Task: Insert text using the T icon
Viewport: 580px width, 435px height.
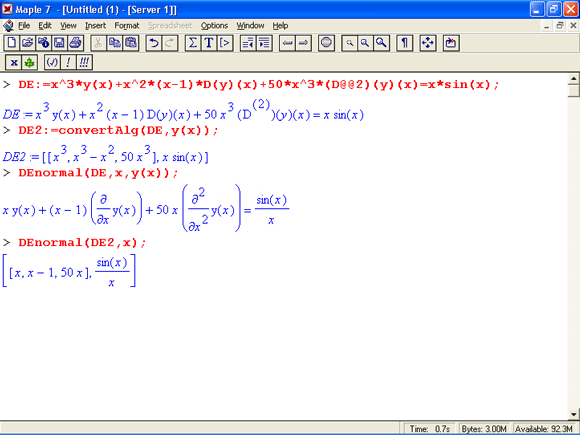Action: 209,43
